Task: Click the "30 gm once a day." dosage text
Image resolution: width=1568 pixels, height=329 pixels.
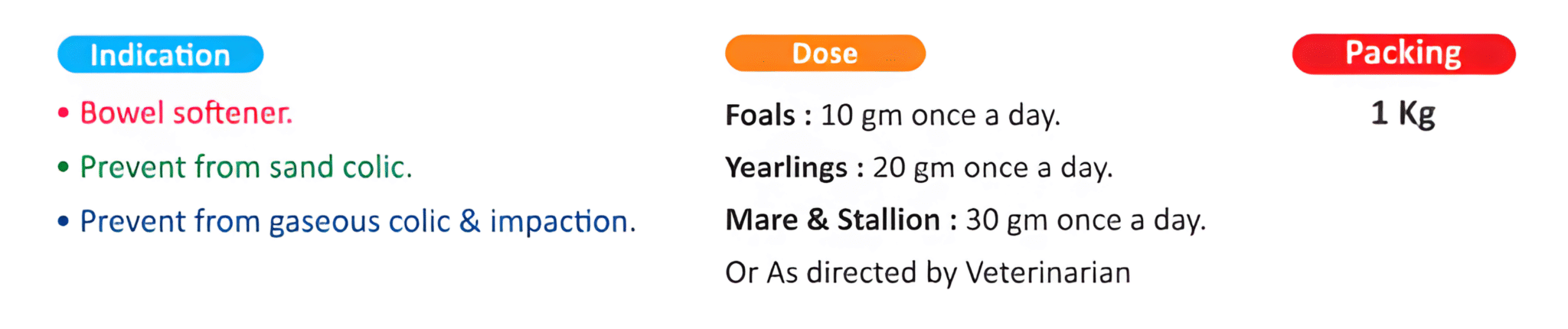Action: [x=1086, y=220]
